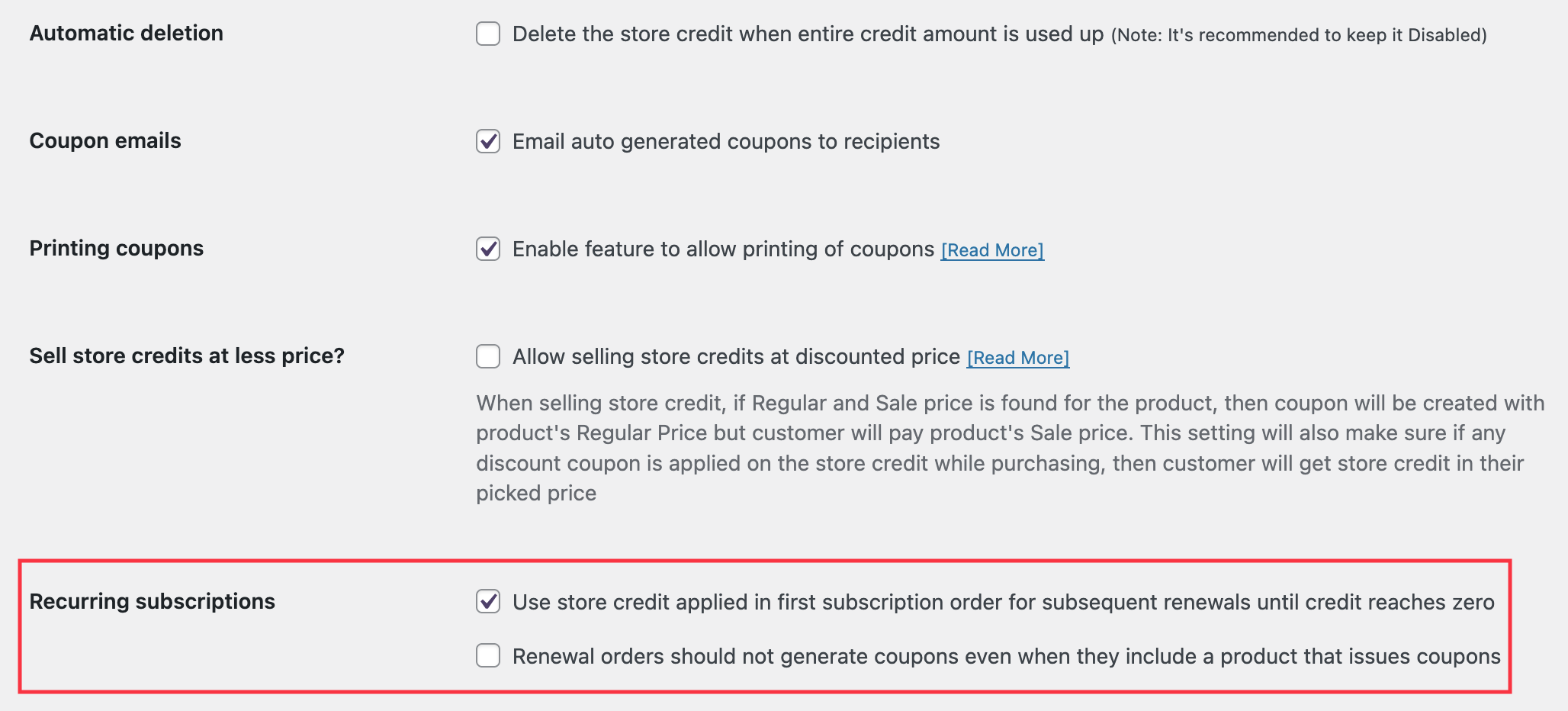Click 'Delete the store credit' label text
Image resolution: width=1568 pixels, height=711 pixels.
(807, 34)
